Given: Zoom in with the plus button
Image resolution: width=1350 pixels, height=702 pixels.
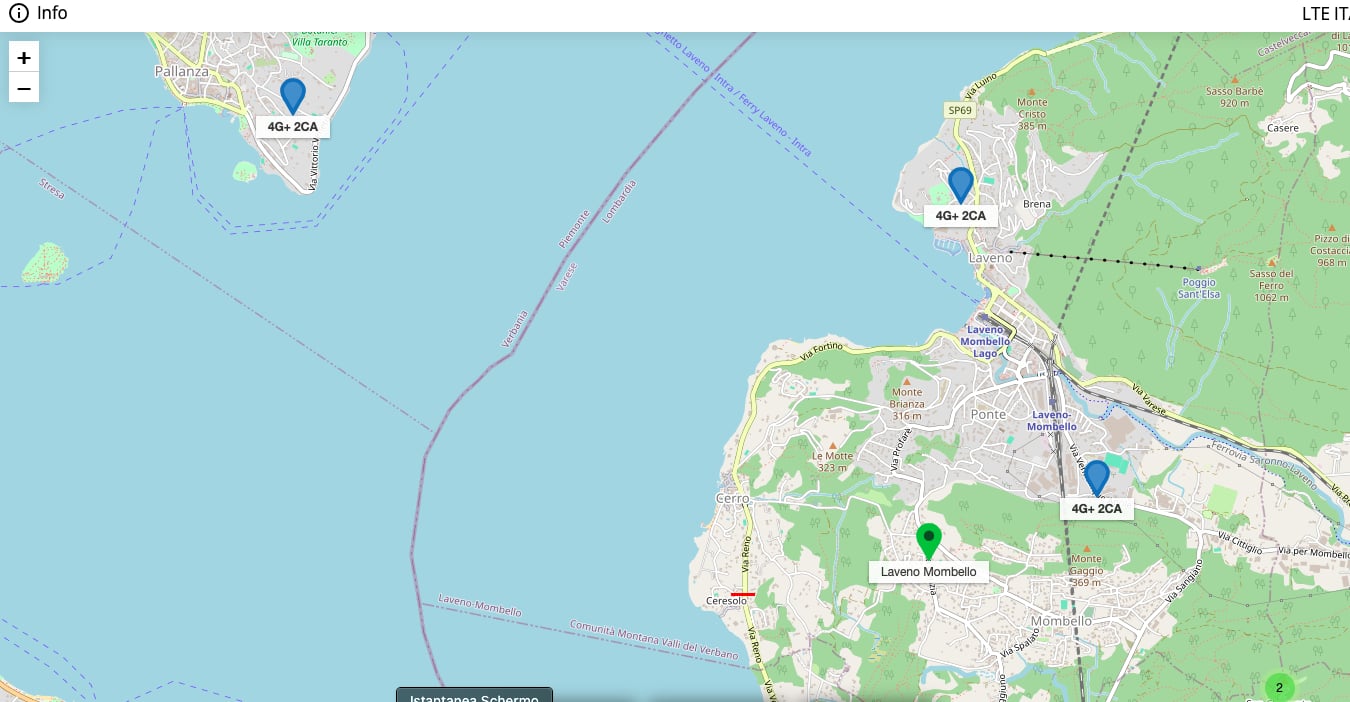Looking at the screenshot, I should click(24, 58).
